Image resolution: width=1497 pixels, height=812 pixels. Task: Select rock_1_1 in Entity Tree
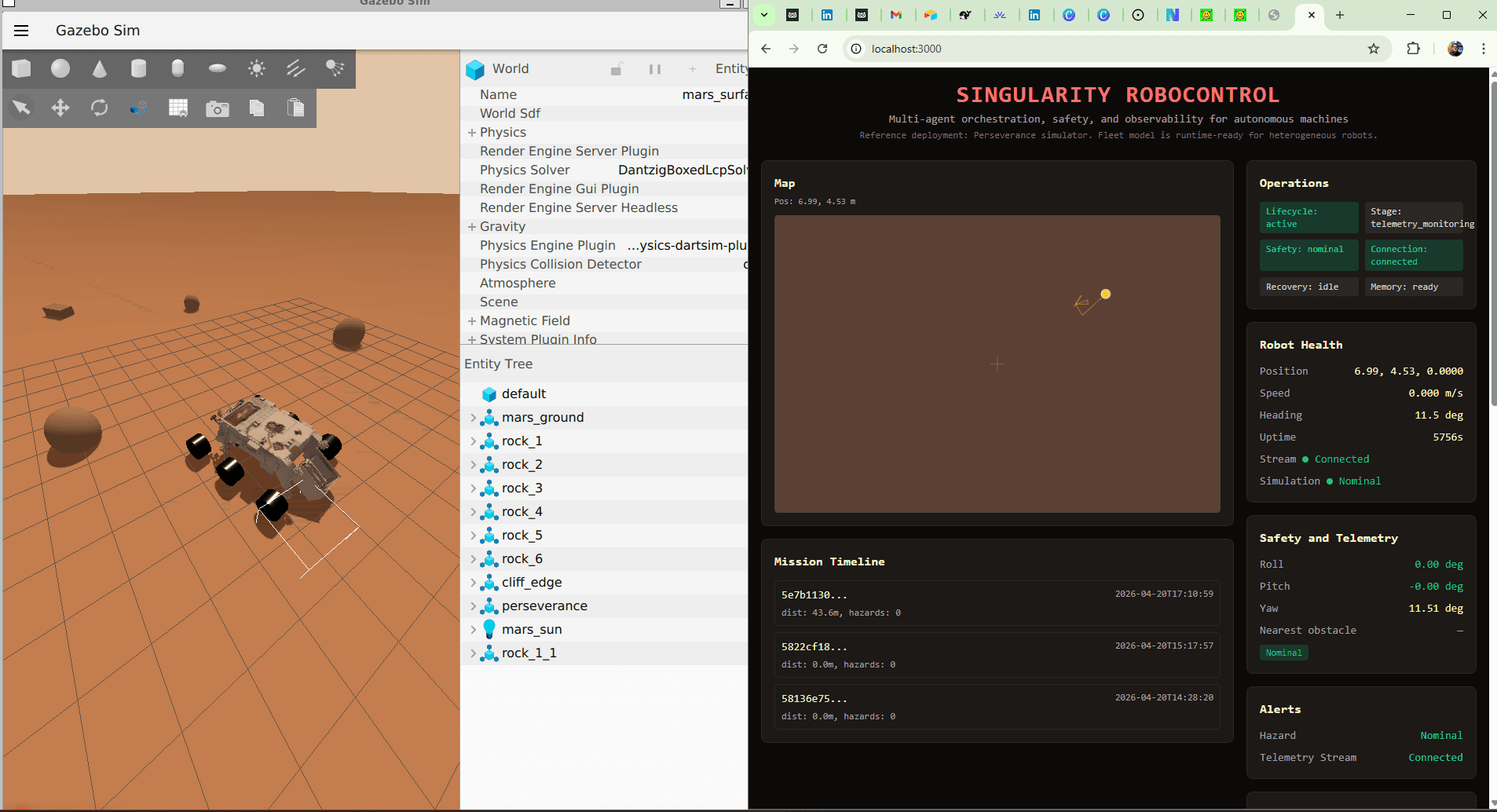(603, 653)
